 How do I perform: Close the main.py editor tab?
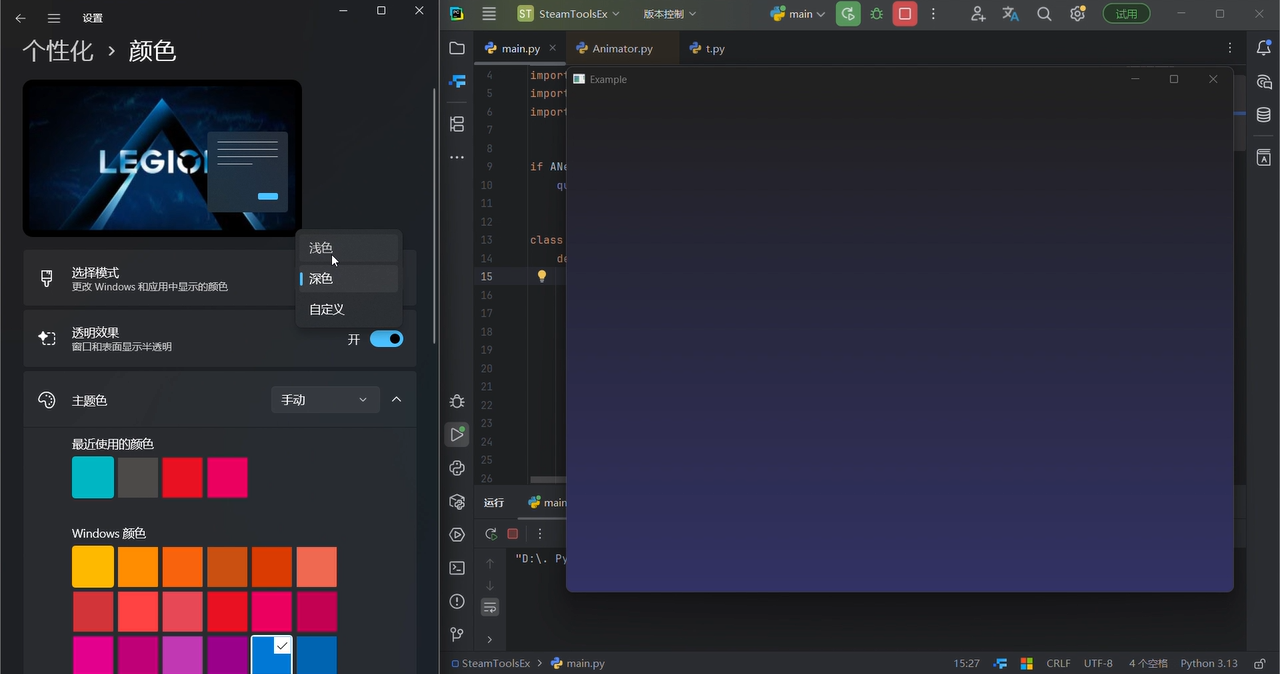[x=553, y=48]
